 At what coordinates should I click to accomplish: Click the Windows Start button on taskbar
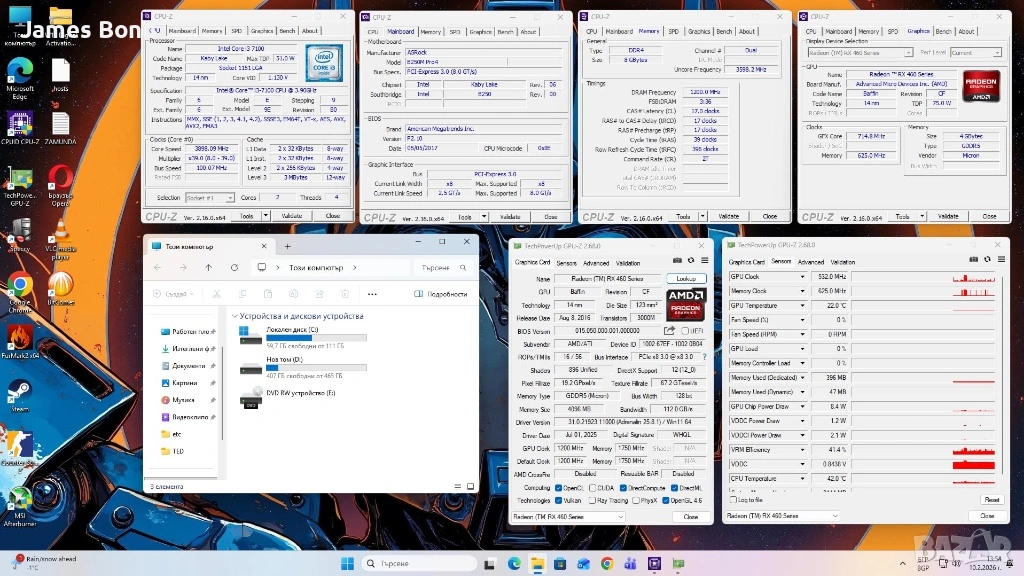click(x=345, y=564)
